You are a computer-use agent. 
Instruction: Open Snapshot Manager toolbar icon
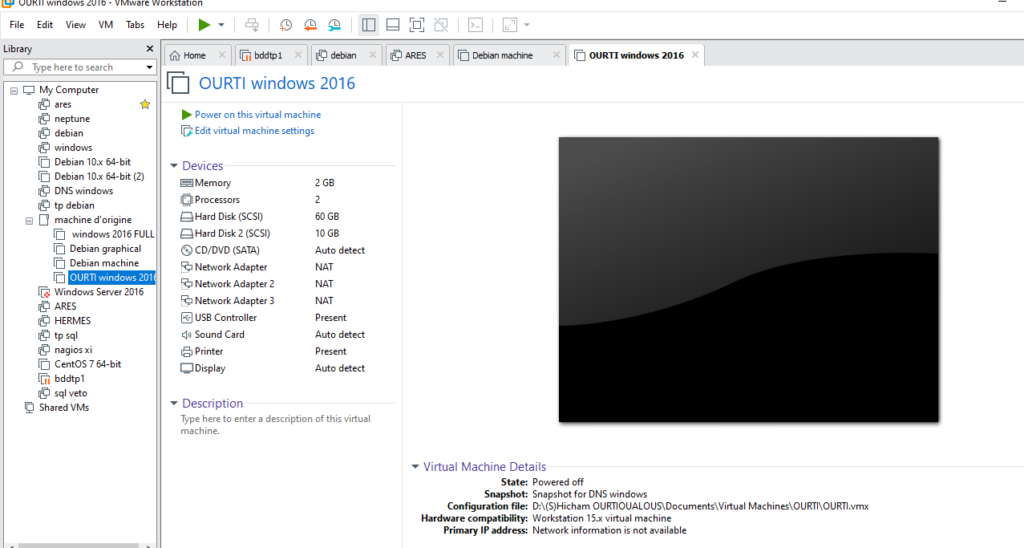(334, 25)
